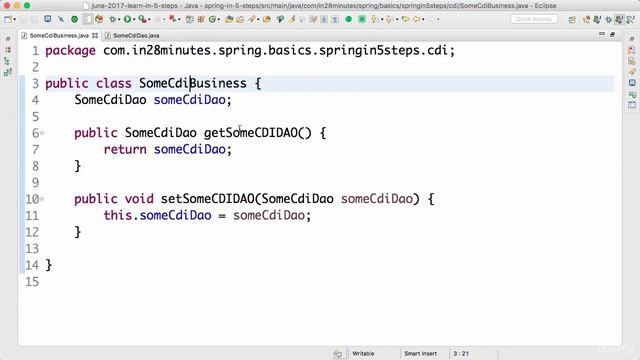Open the New wizard dropdown arrow
The image size is (640, 360).
pyautogui.click(x=15, y=19)
